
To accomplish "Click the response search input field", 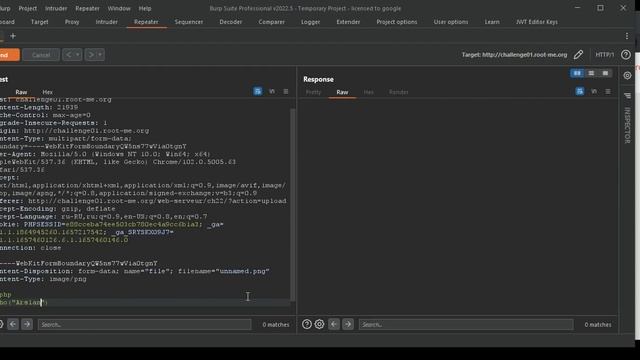I will [466, 324].
